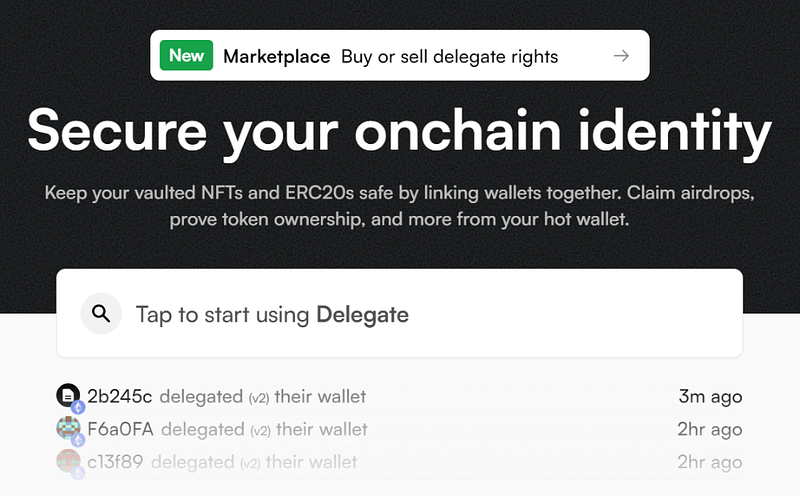Open address F6a0FA delegation entry
Image resolution: width=800 pixels, height=496 pixels.
point(120,429)
